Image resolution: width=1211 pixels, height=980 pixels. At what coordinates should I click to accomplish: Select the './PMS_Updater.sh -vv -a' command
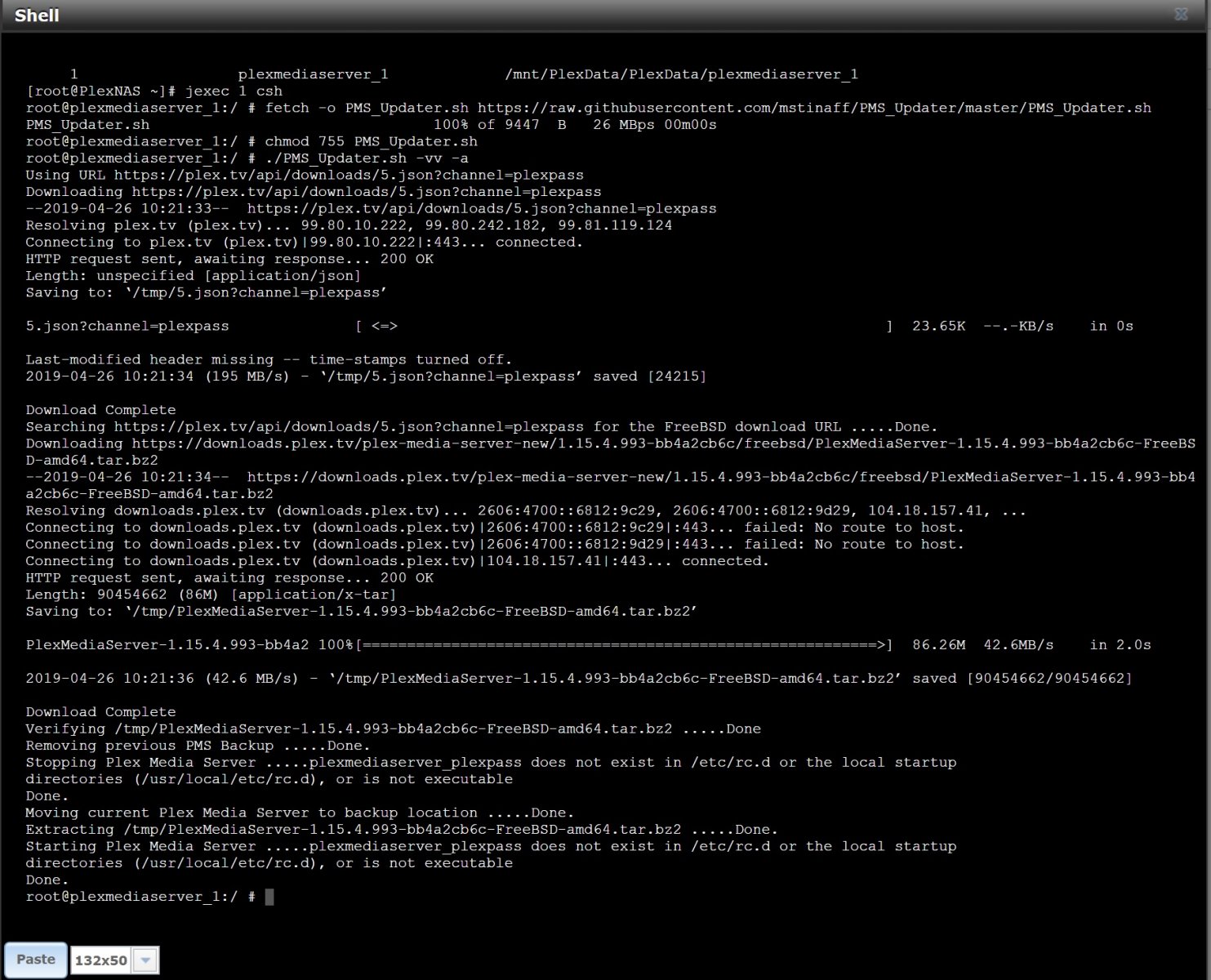coord(367,158)
